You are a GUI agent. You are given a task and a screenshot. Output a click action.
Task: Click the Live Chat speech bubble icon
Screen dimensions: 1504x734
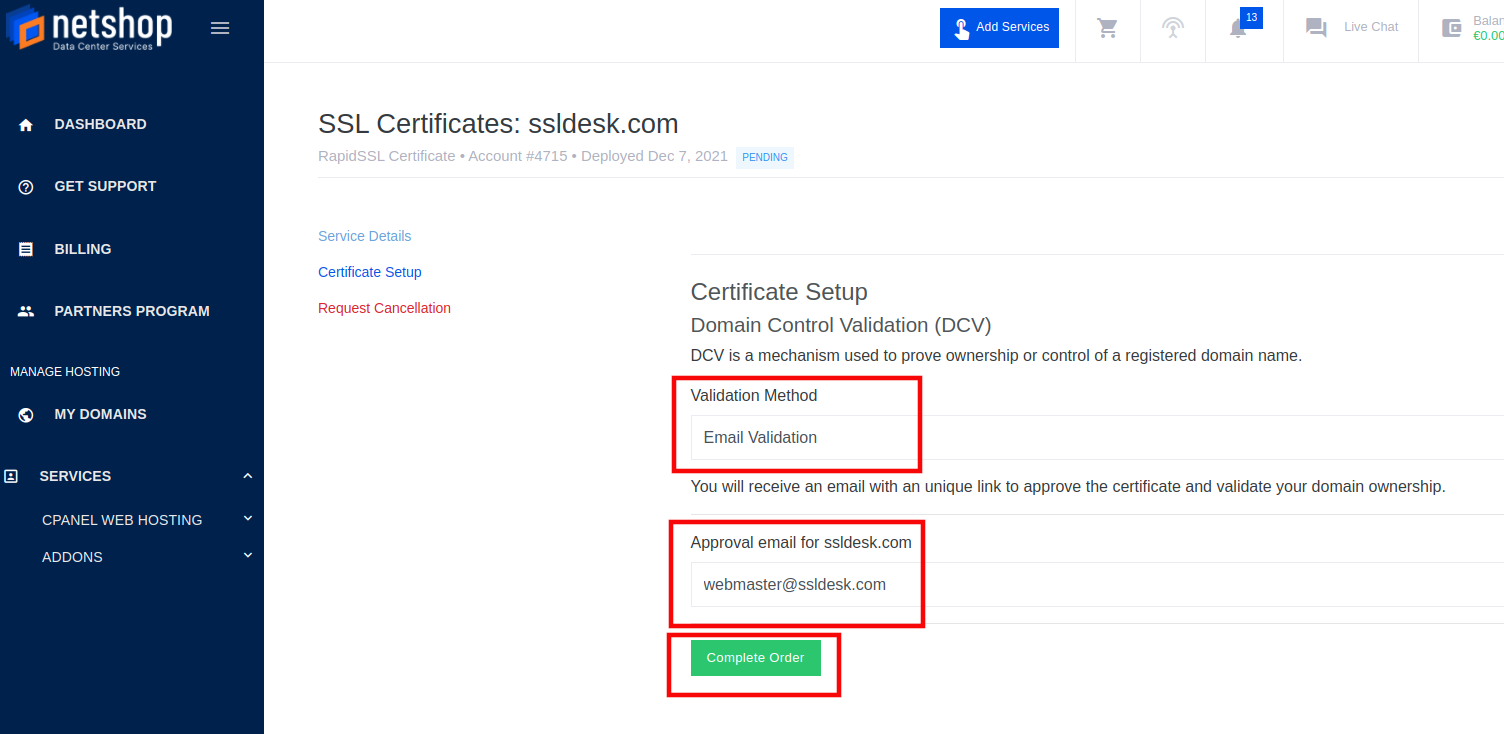pyautogui.click(x=1316, y=28)
